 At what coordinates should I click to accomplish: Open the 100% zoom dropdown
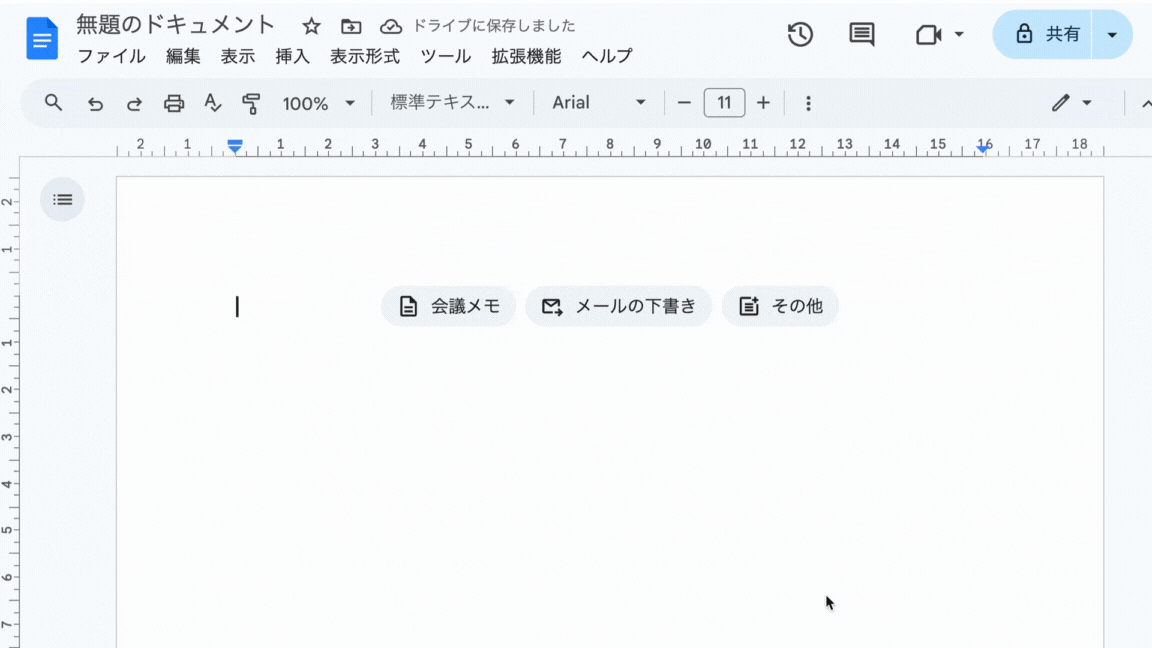318,104
